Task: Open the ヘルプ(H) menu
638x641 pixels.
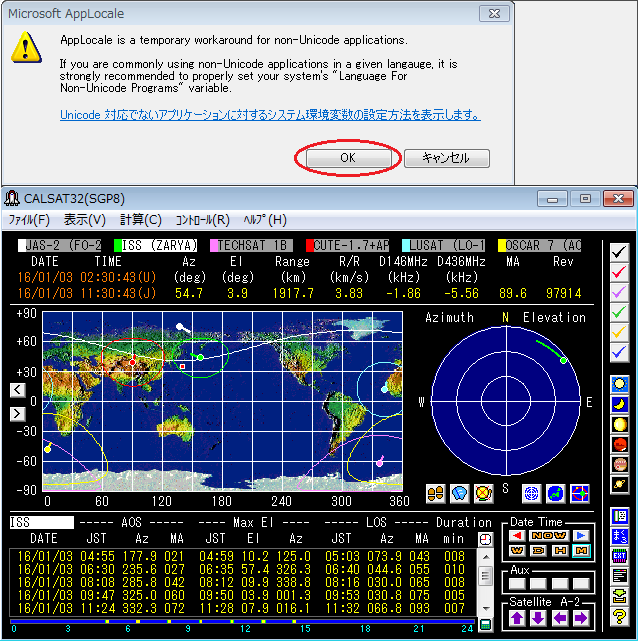Action: tap(265, 220)
